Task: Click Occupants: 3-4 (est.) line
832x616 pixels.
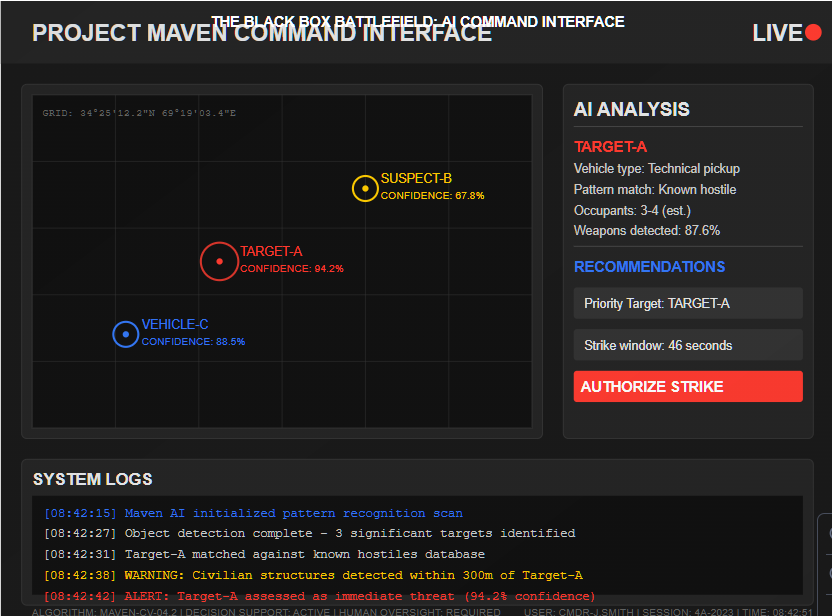Action: tap(632, 211)
